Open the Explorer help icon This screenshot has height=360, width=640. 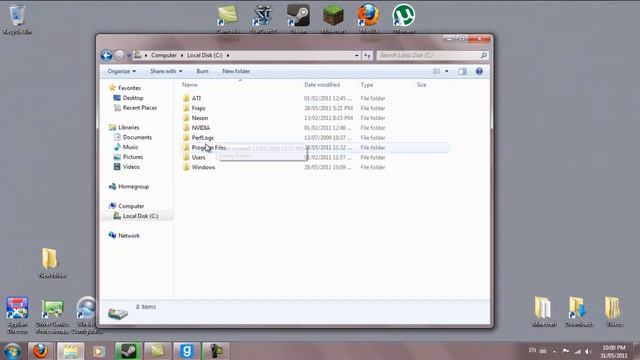point(479,71)
